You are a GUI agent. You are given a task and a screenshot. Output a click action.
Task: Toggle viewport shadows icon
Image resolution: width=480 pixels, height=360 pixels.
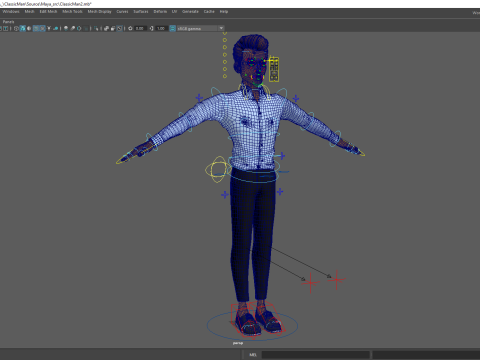click(56, 28)
